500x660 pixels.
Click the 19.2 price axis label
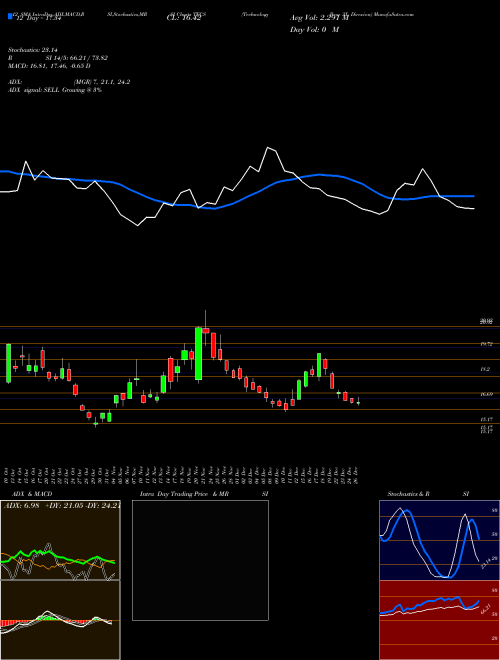(486, 369)
